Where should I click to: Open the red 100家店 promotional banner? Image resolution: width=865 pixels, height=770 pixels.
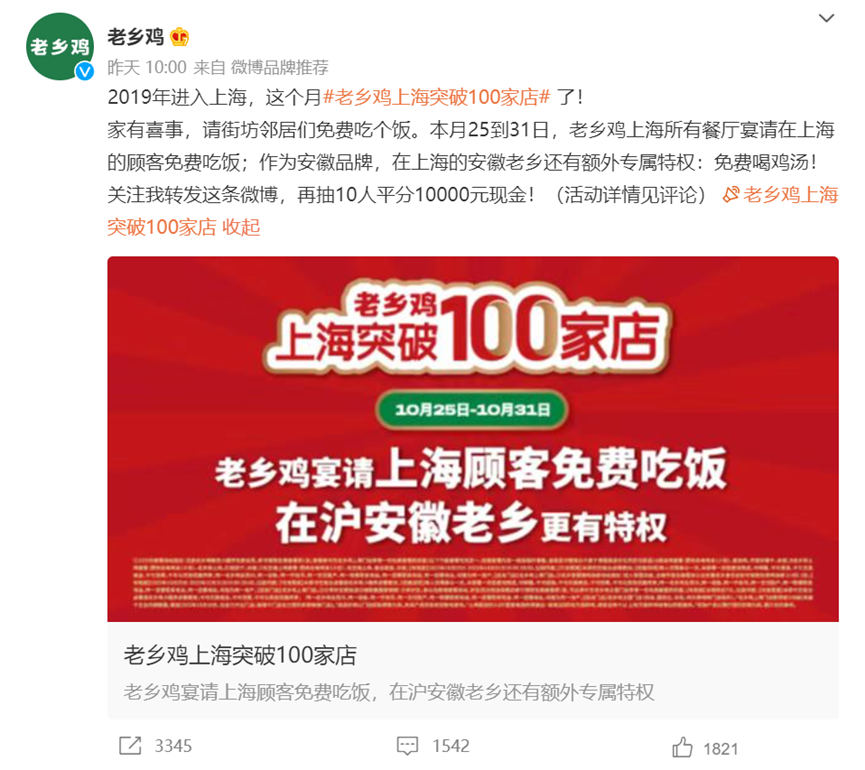tap(473, 439)
